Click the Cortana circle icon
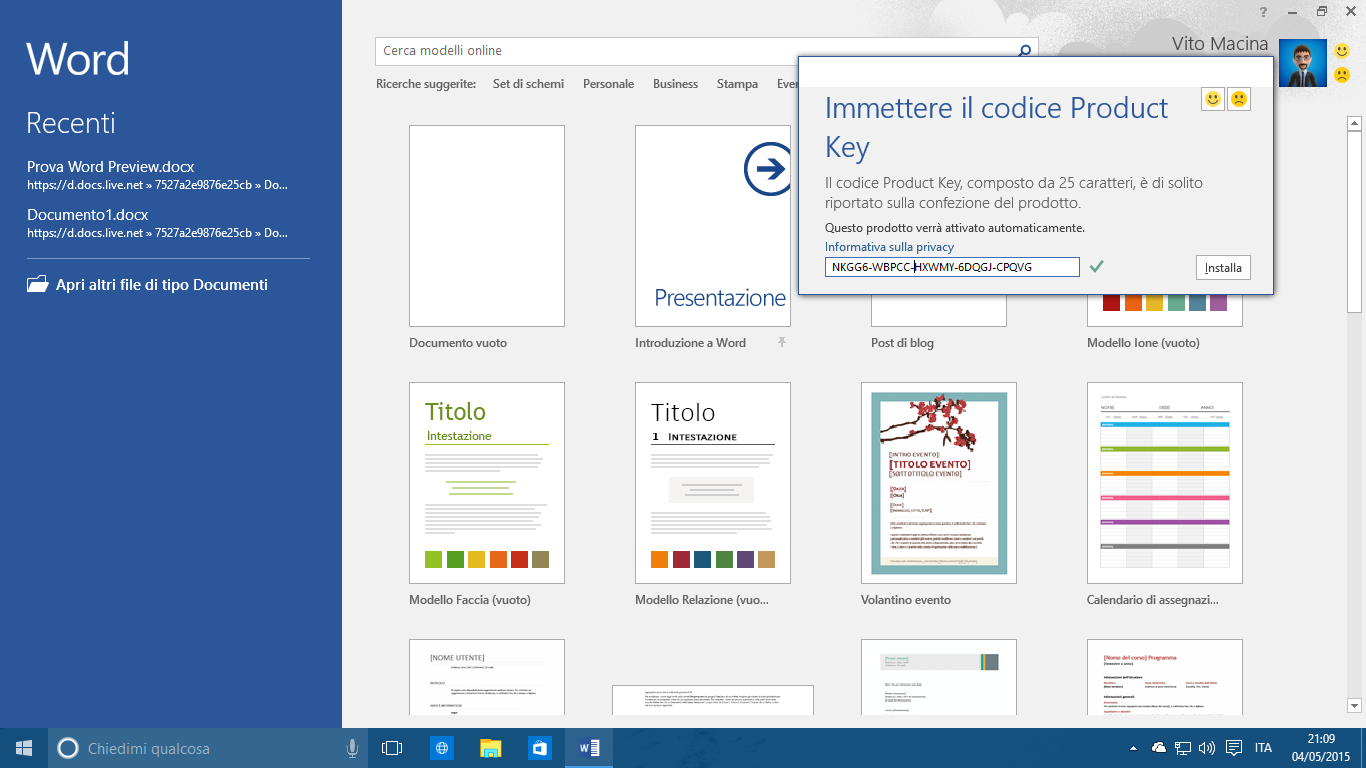This screenshot has width=1366, height=768. coord(68,748)
